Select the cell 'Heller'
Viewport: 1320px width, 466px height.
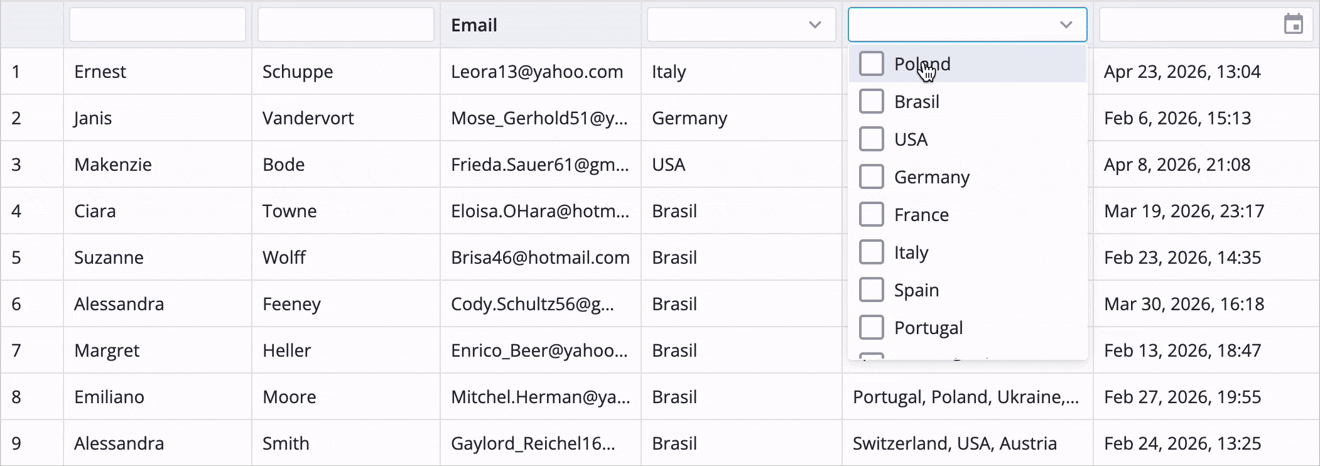point(346,351)
